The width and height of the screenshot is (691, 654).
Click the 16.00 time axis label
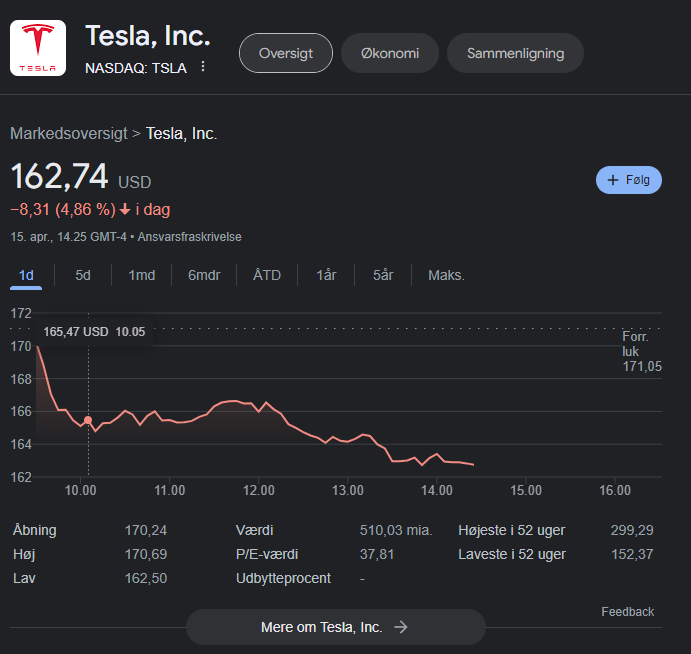point(615,490)
